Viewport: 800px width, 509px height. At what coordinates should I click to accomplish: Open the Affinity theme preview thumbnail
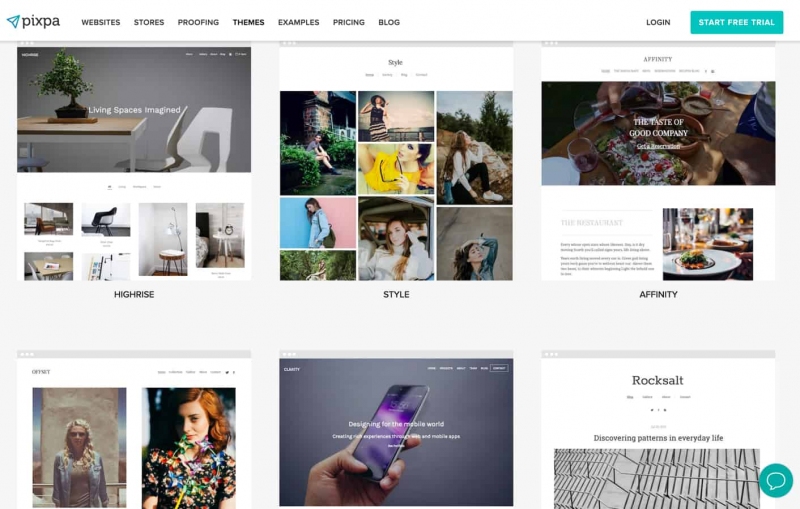(x=658, y=161)
